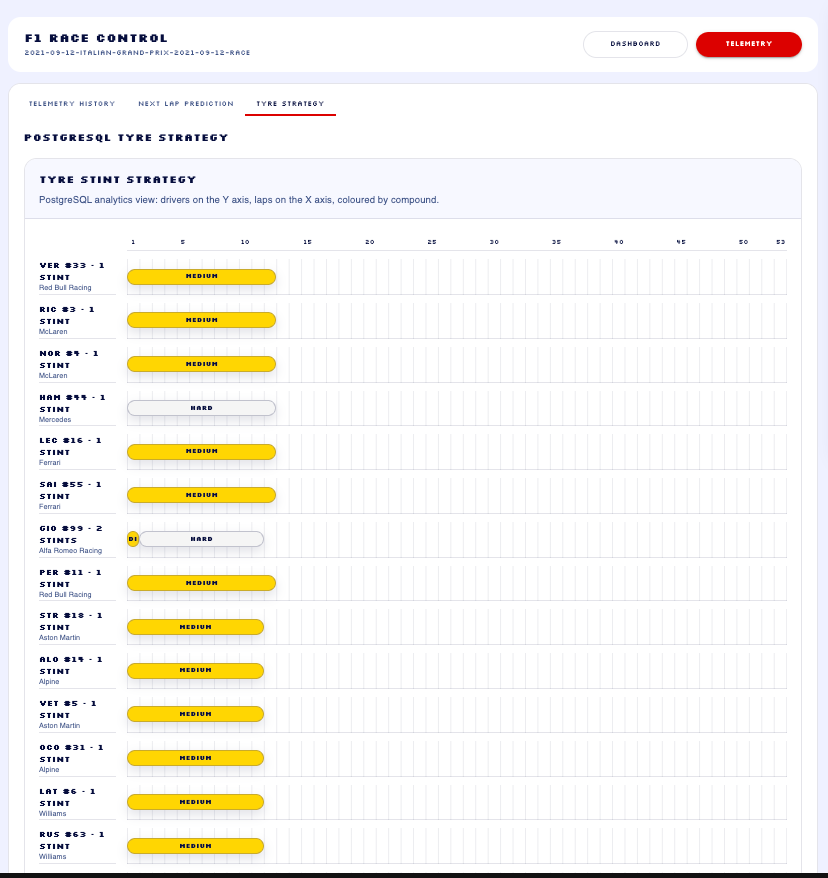Select the "GIO #99 - 2 STINTS" label
828x878 pixels.
tap(71, 535)
